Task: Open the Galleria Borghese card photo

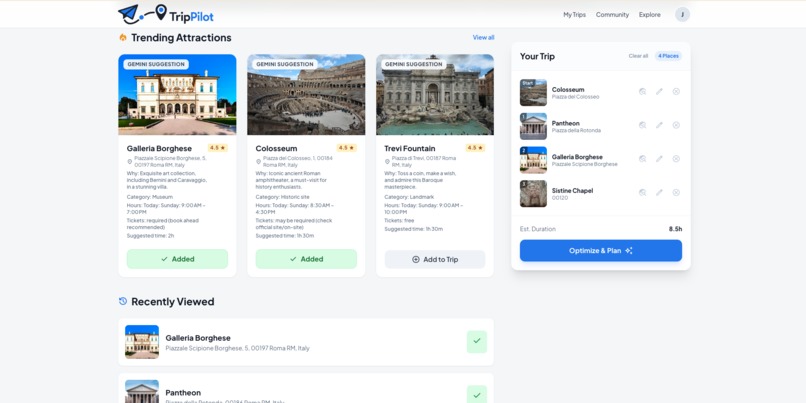Action: tap(177, 95)
